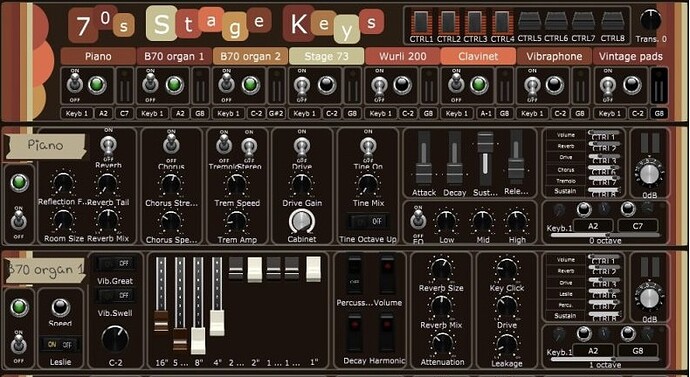This screenshot has height=377, width=690.
Task: Click the green LED under Clavinet
Action: click(x=479, y=85)
